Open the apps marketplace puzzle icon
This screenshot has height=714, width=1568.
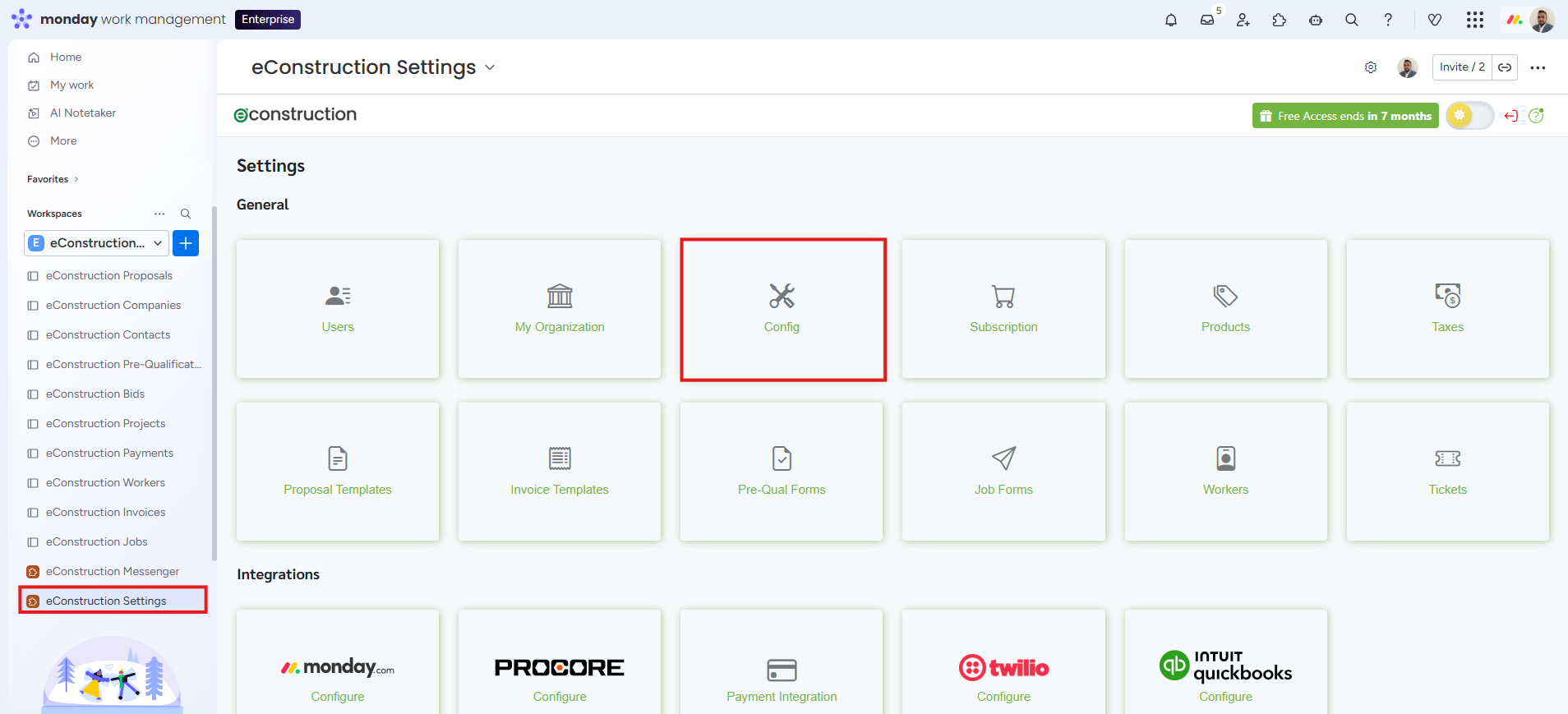tap(1280, 20)
